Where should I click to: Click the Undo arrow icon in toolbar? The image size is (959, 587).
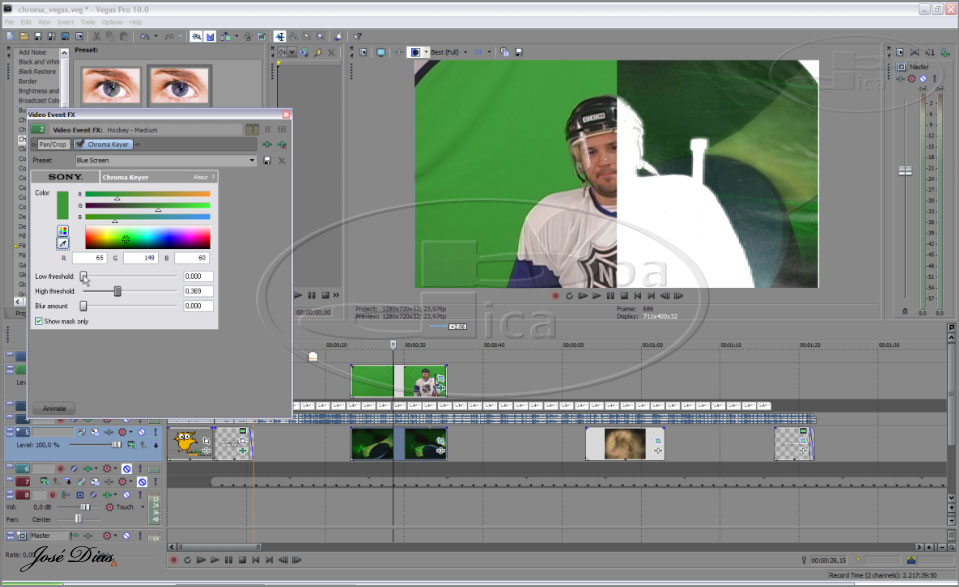pyautogui.click(x=144, y=37)
